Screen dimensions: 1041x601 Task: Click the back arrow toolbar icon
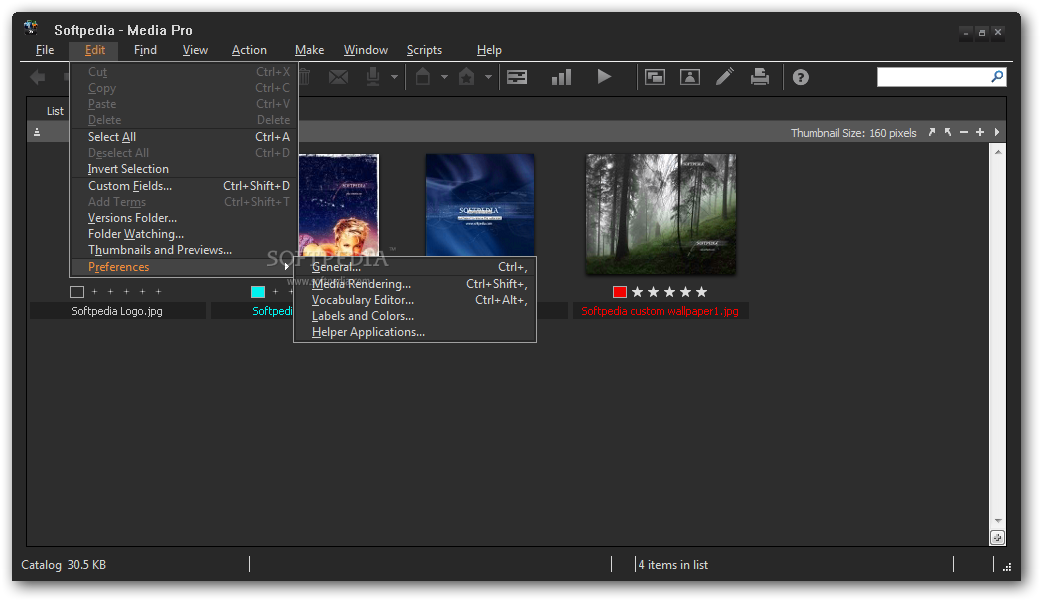coord(39,77)
